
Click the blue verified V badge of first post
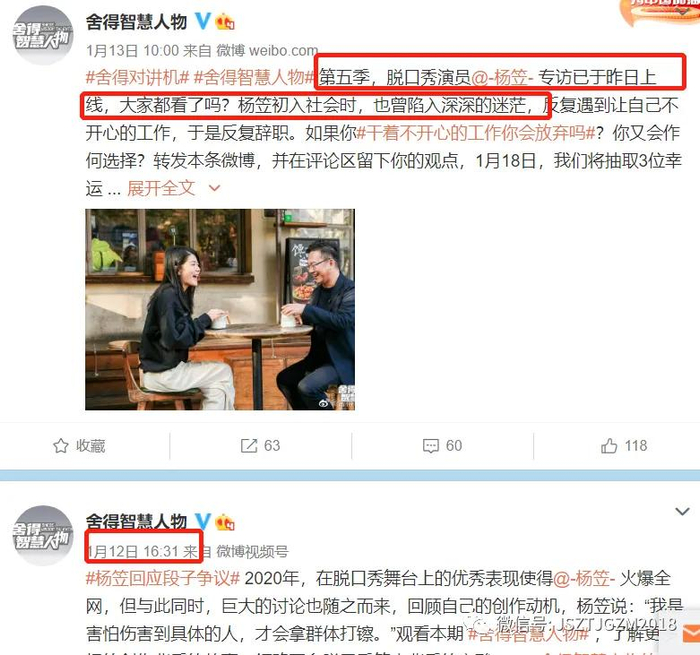203,21
